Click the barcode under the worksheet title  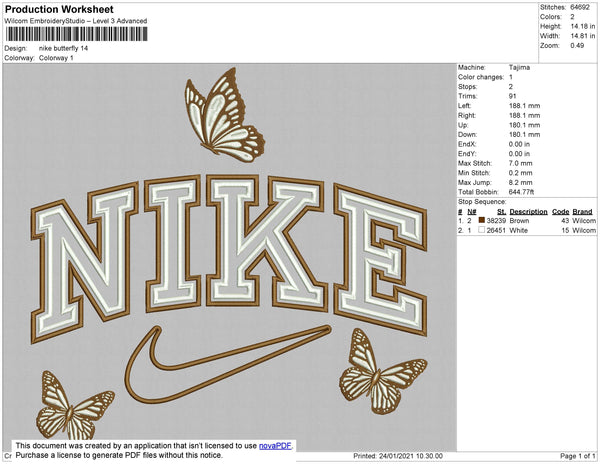click(x=76, y=34)
